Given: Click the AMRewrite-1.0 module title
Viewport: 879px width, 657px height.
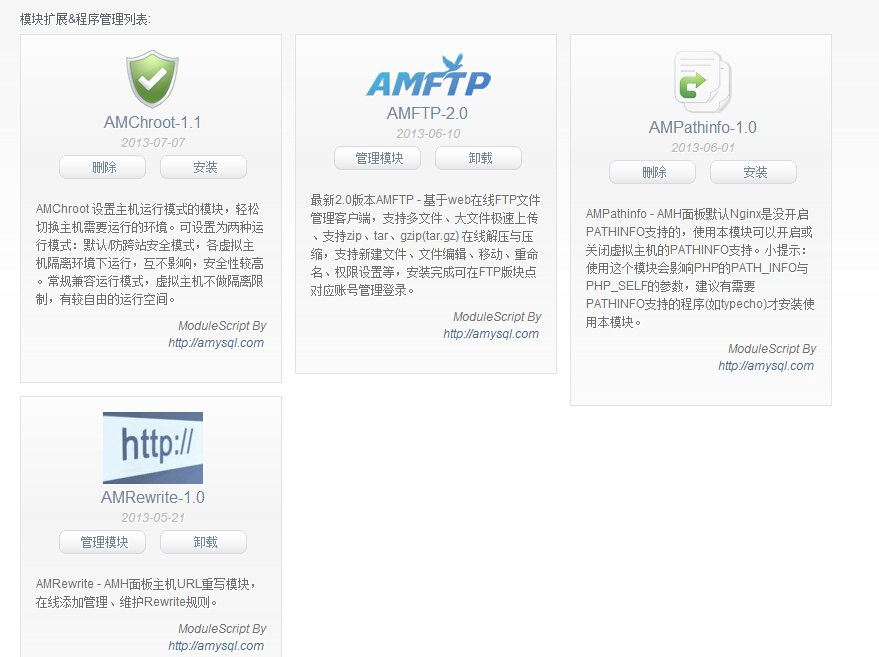Looking at the screenshot, I should point(152,498).
